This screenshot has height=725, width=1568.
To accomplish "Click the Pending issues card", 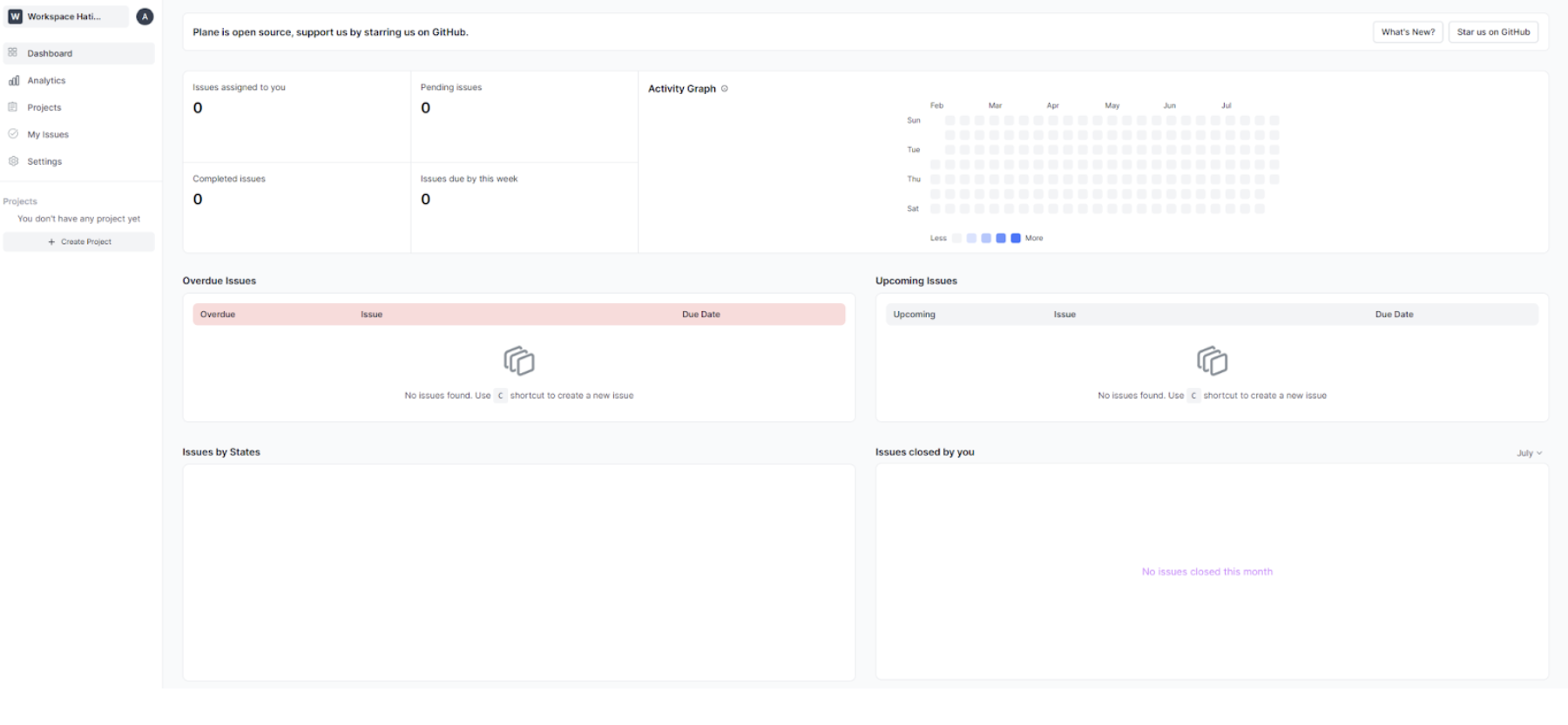I will 524,116.
